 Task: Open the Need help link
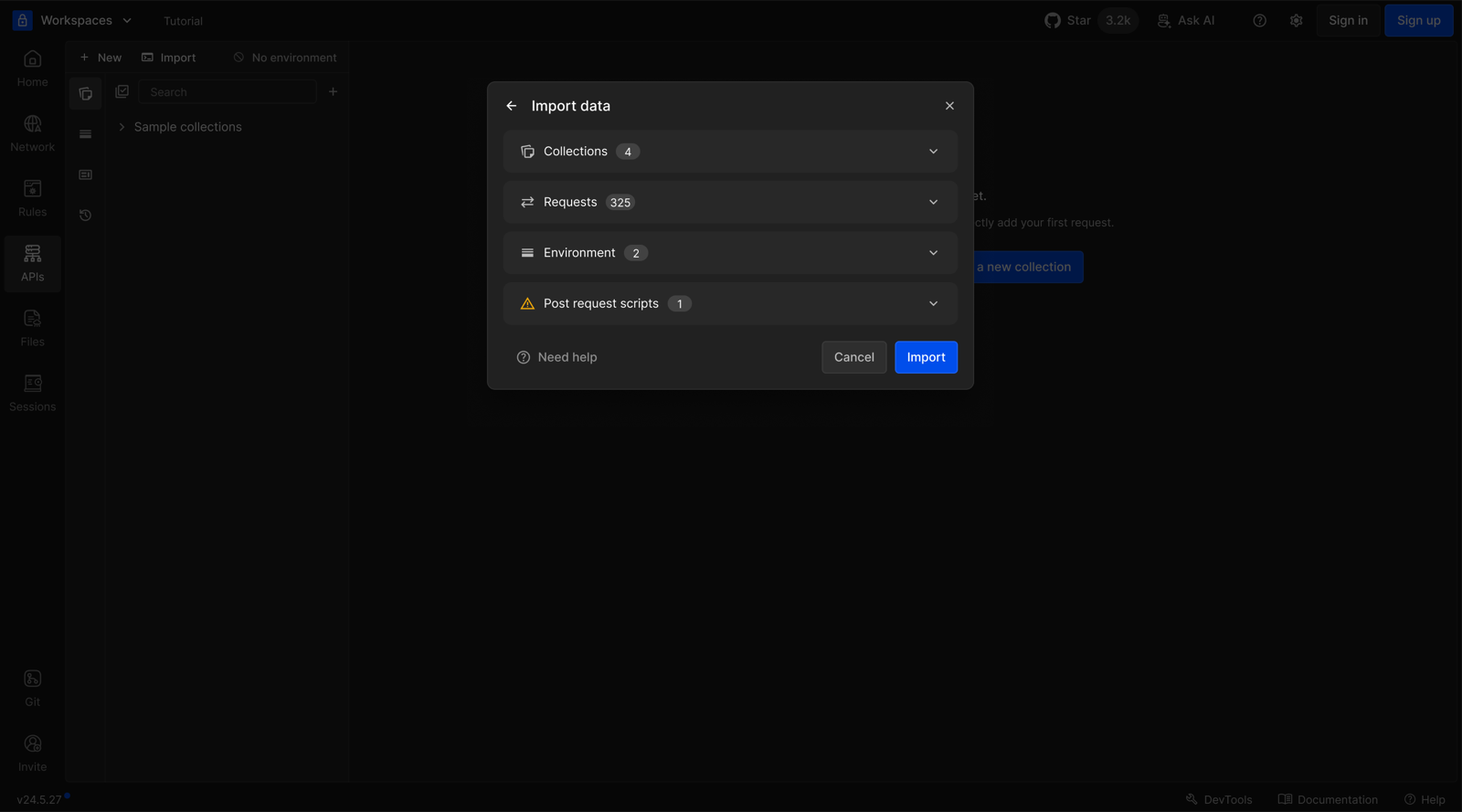coord(556,357)
